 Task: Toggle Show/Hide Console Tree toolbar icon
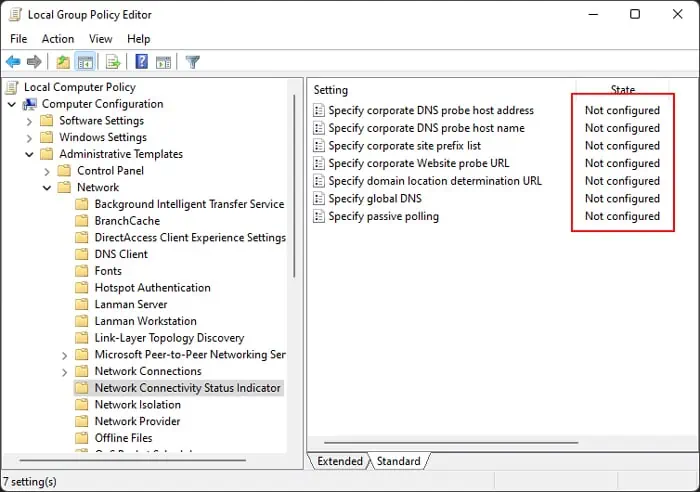click(85, 62)
